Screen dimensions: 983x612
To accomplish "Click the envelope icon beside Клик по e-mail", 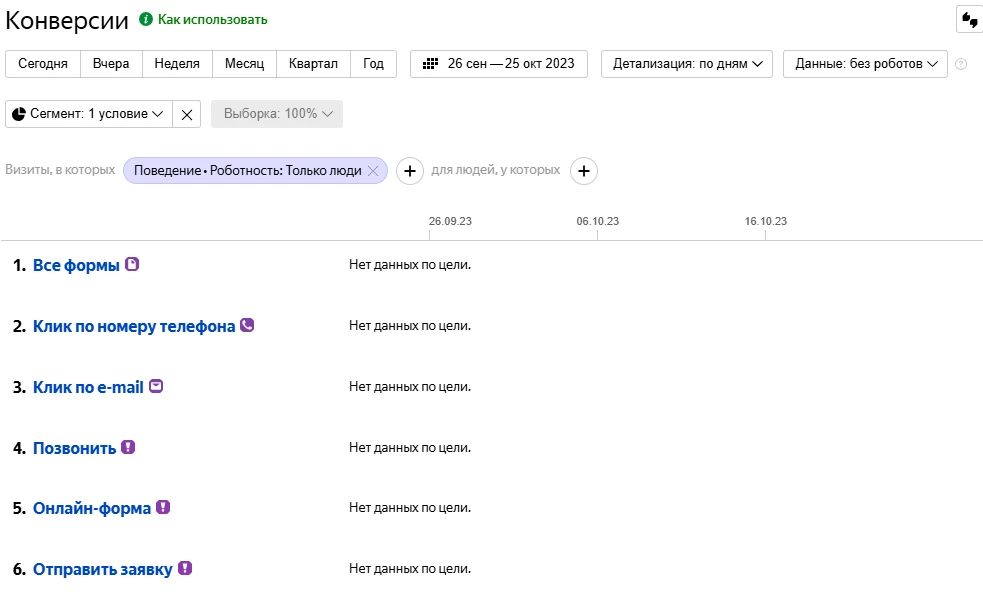I will (x=156, y=386).
